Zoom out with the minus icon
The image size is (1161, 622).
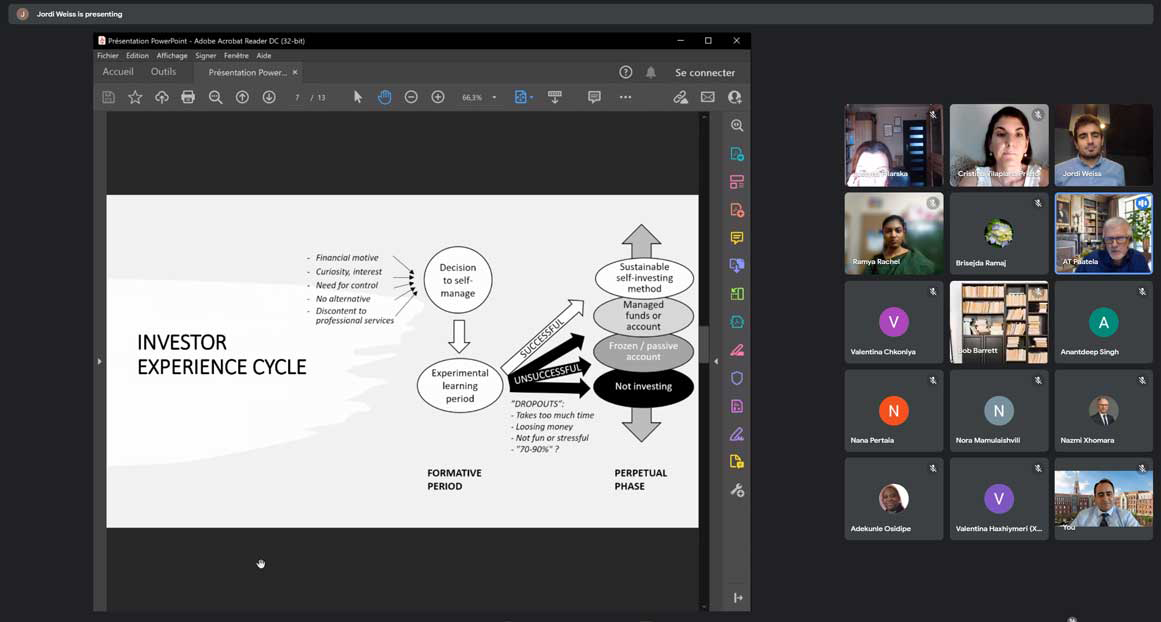(x=411, y=97)
